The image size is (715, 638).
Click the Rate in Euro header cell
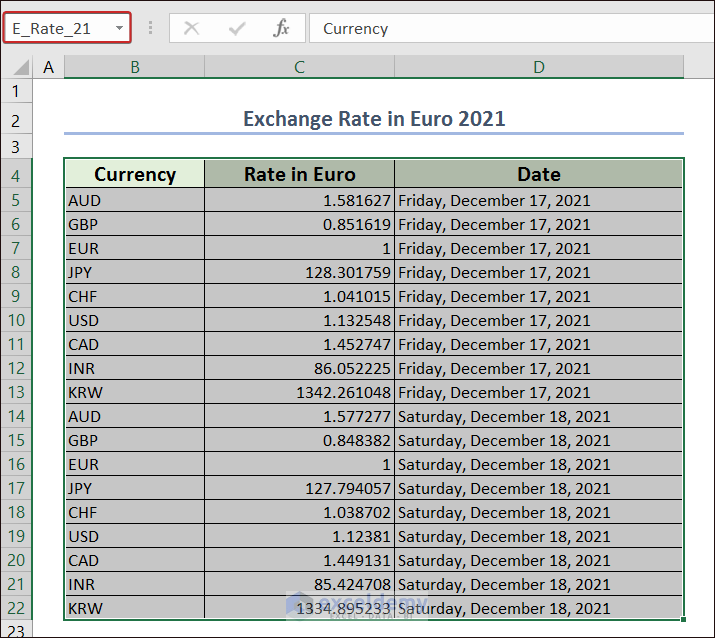[x=299, y=174]
